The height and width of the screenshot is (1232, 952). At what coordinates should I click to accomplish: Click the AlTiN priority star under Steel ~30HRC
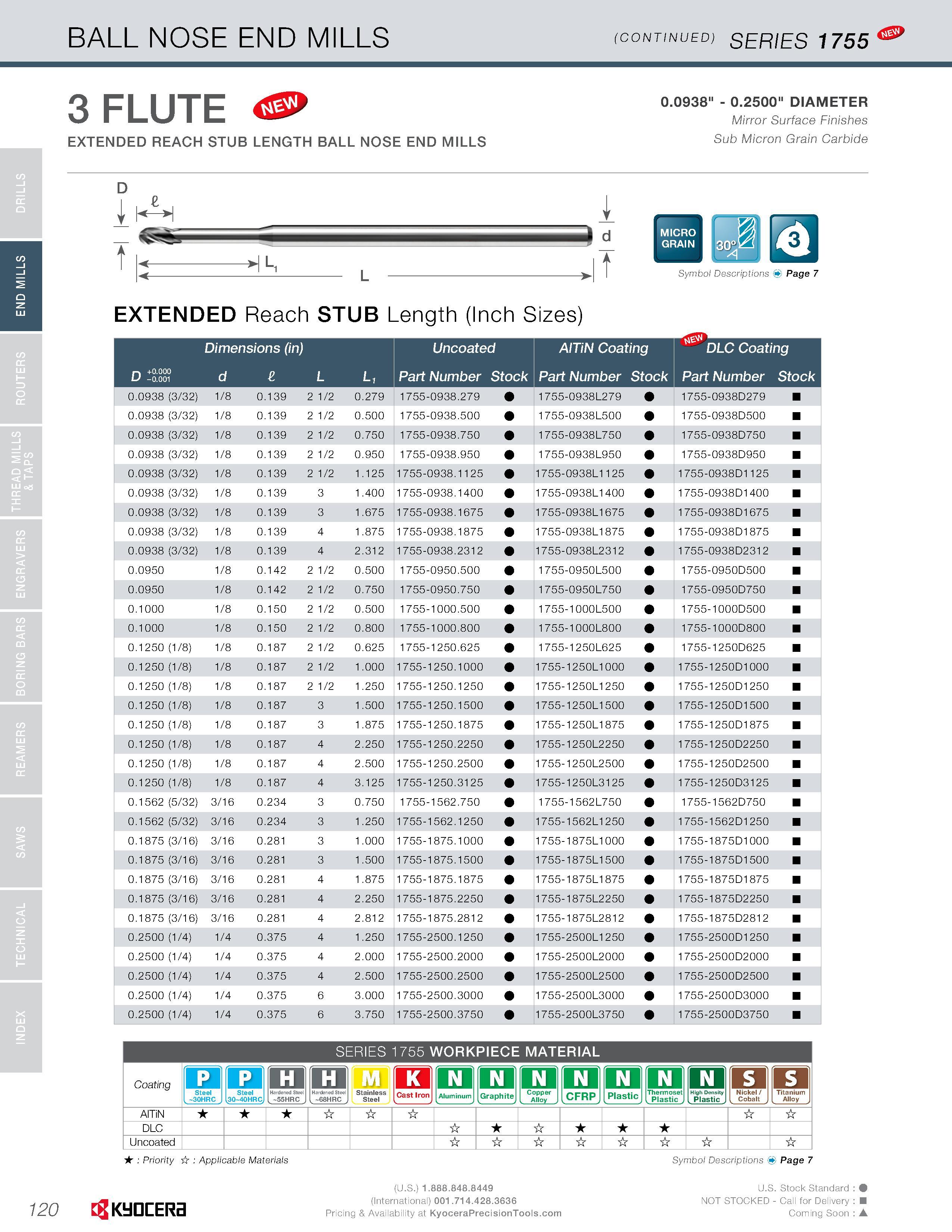click(203, 1114)
